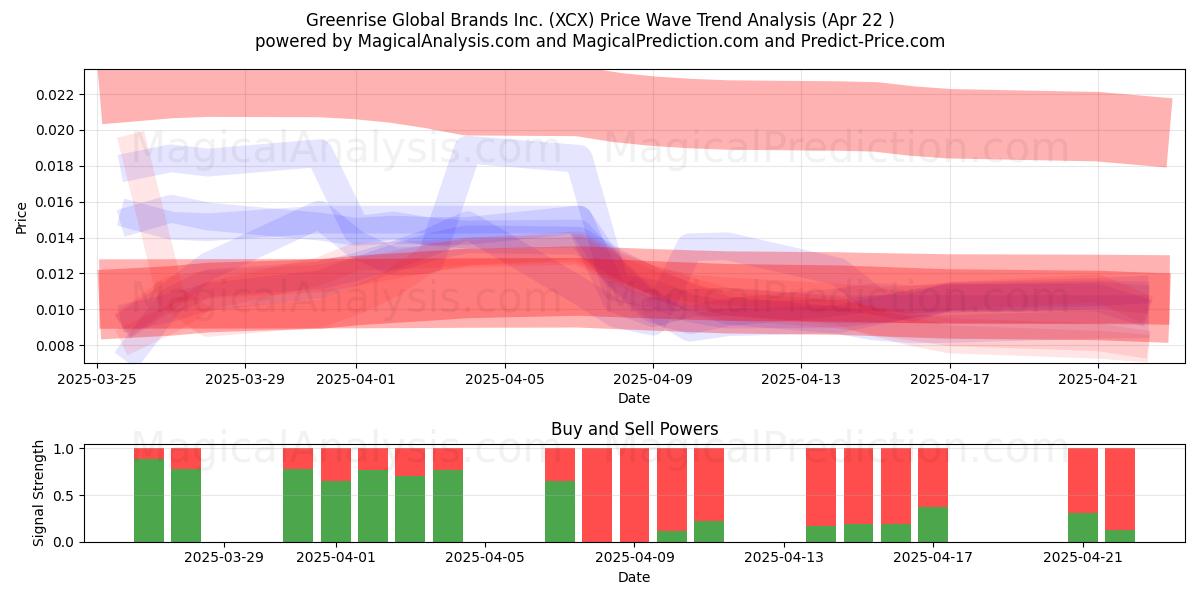This screenshot has width=1200, height=600.
Task: Click the 2025-04-01 tick label on the lower chart
Action: pos(336,557)
